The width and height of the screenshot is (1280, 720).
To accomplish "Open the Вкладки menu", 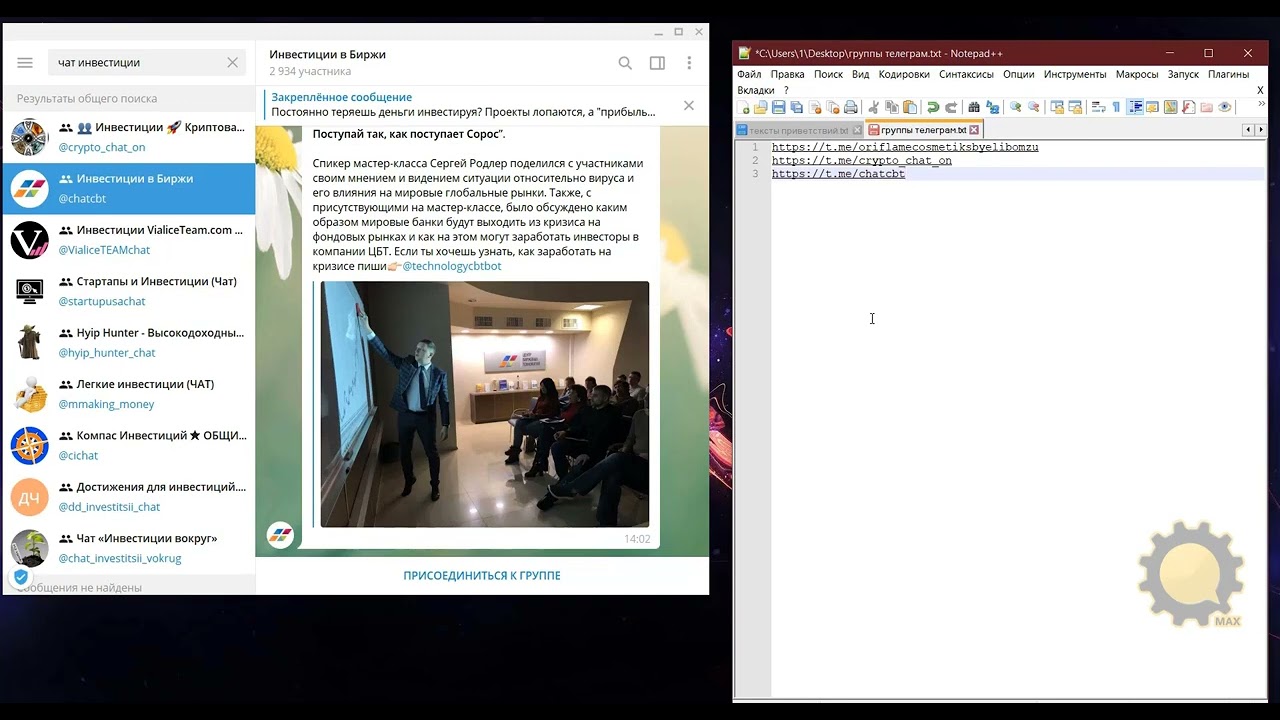I will pyautogui.click(x=756, y=90).
